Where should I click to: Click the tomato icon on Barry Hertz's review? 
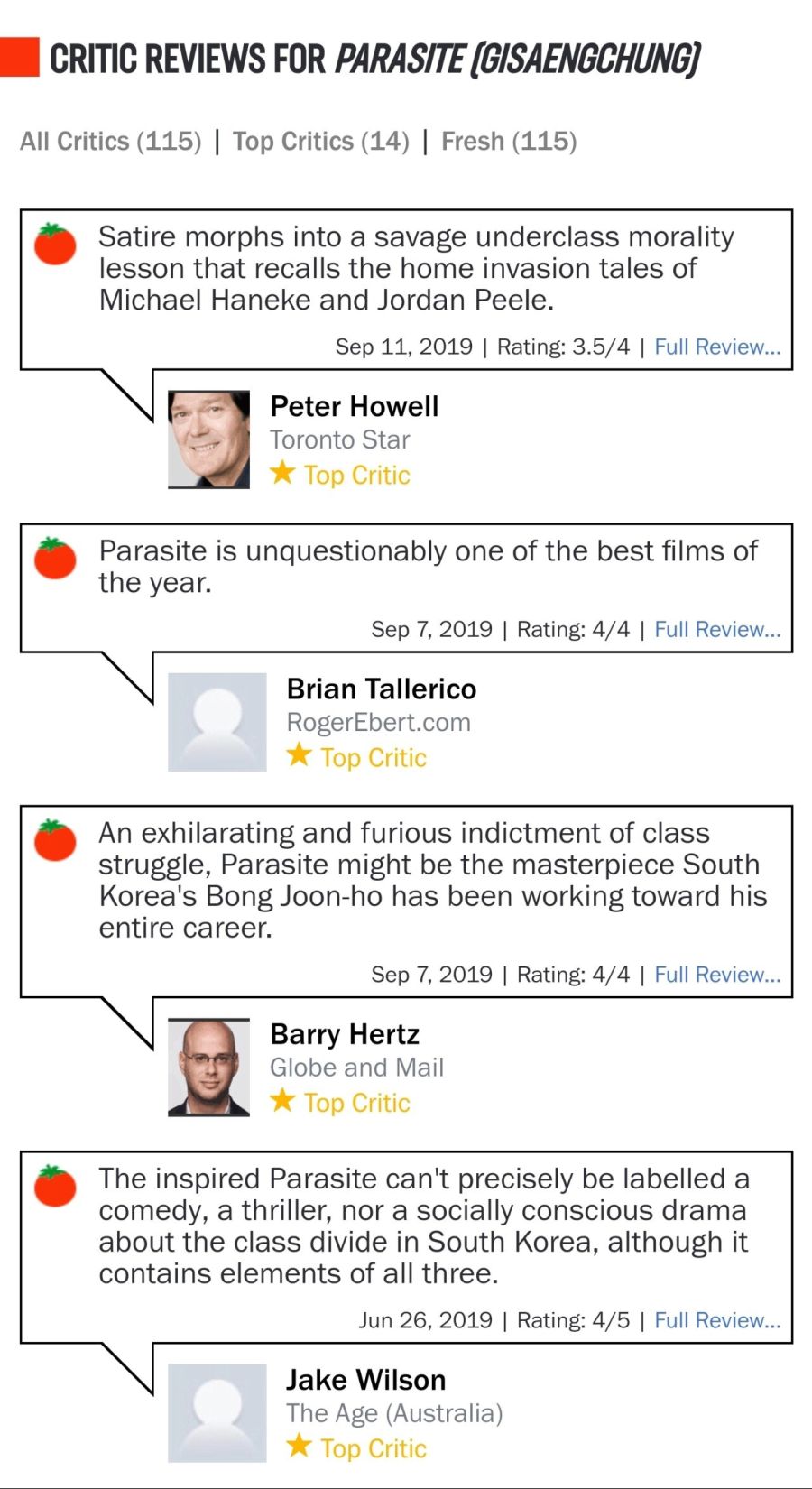[55, 840]
